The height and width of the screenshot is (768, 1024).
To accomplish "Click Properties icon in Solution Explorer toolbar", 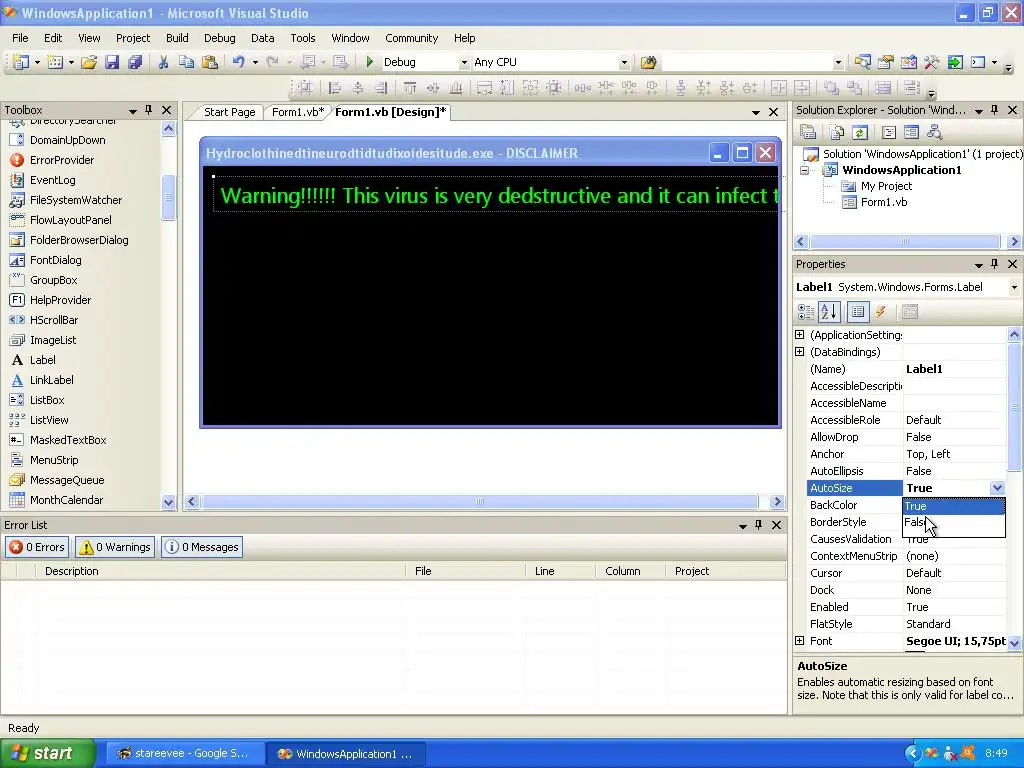I will click(808, 133).
